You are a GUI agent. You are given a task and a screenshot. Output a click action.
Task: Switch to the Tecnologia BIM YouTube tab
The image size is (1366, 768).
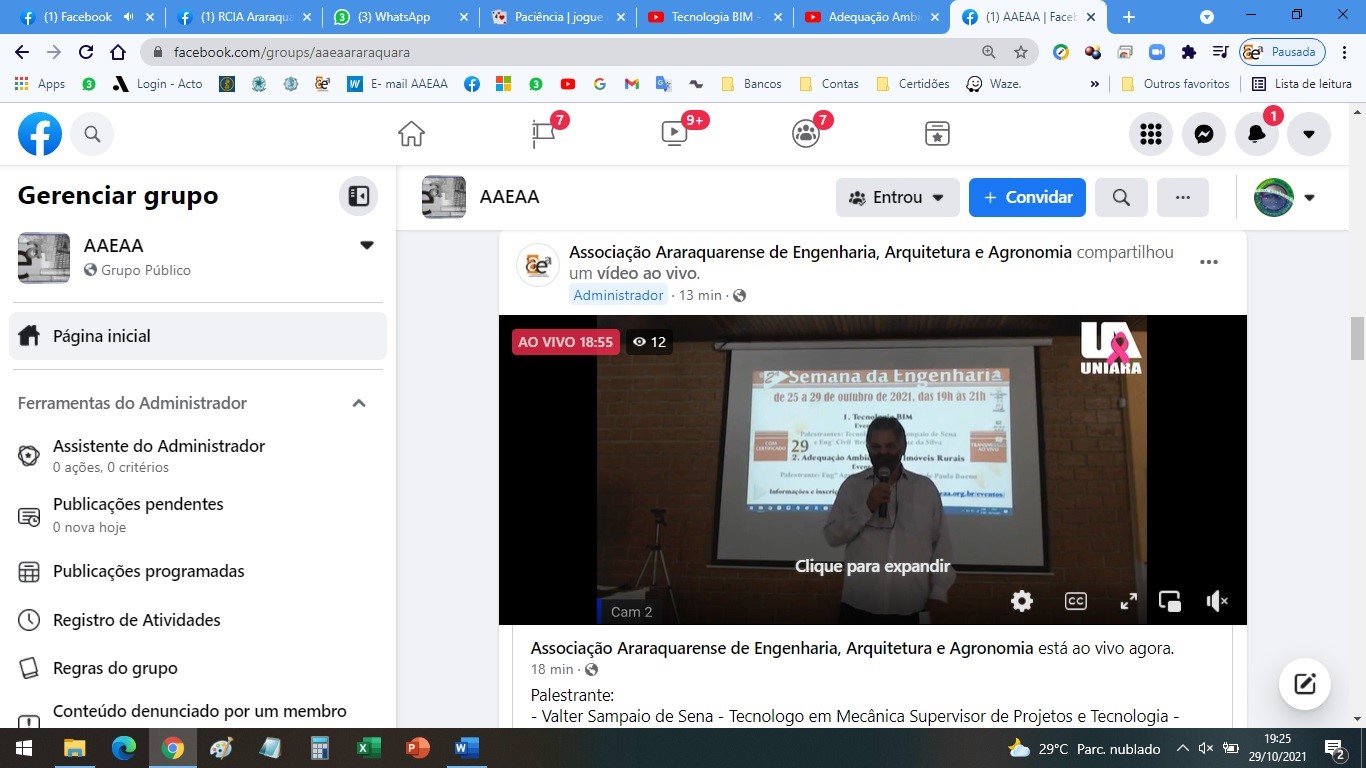coord(714,17)
